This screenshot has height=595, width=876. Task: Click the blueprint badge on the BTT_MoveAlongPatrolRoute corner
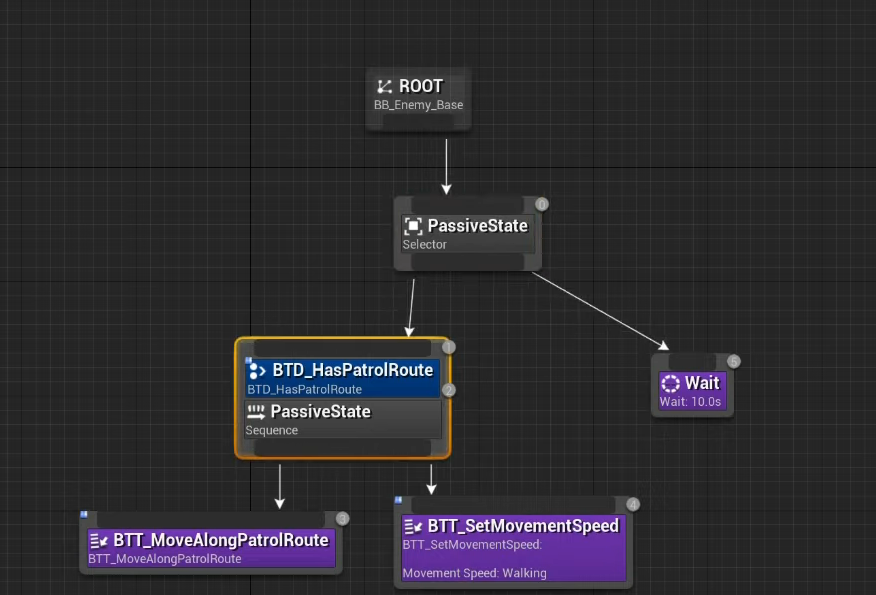85,514
